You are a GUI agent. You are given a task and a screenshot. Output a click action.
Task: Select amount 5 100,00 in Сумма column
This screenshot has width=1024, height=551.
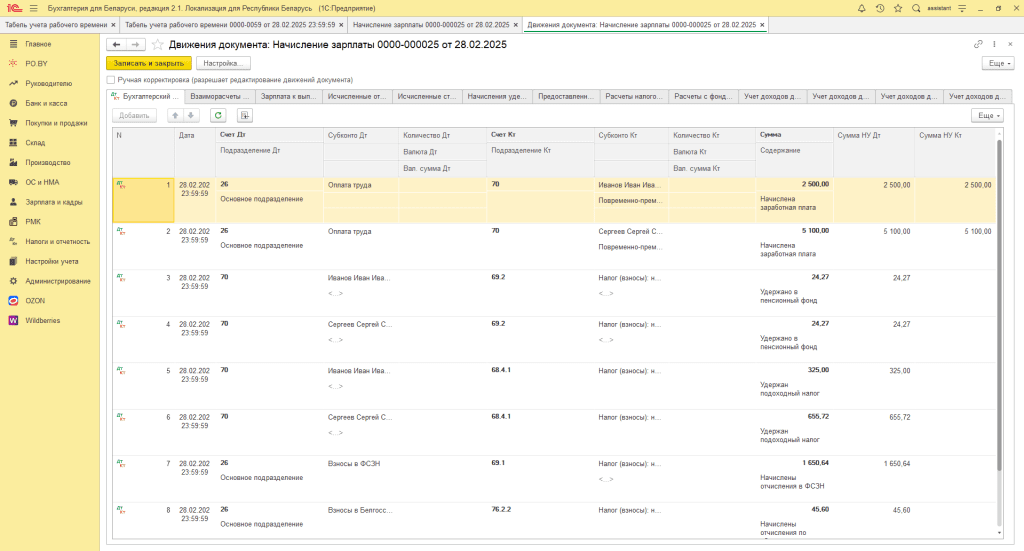(815, 230)
